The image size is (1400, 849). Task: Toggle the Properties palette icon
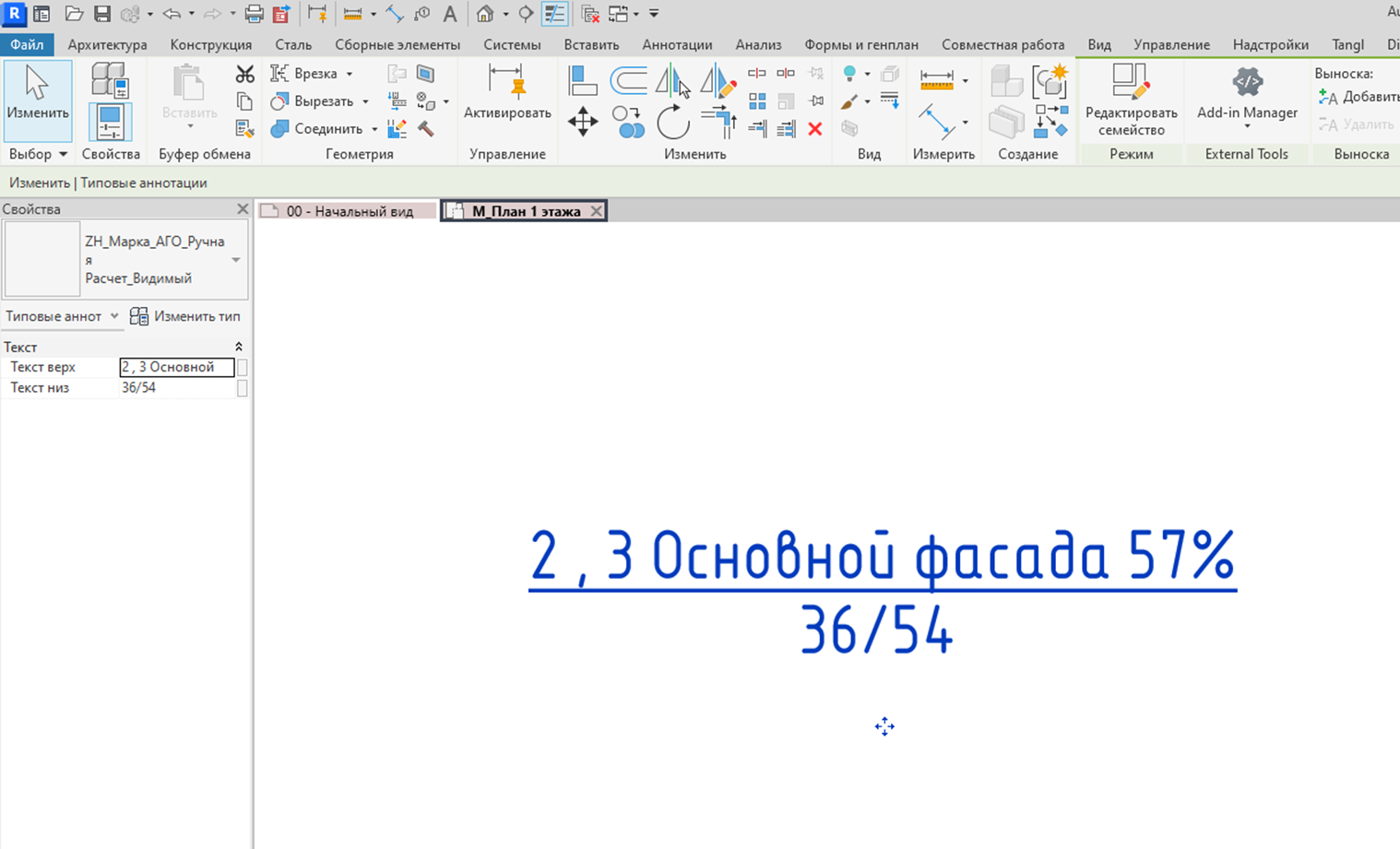click(x=110, y=122)
